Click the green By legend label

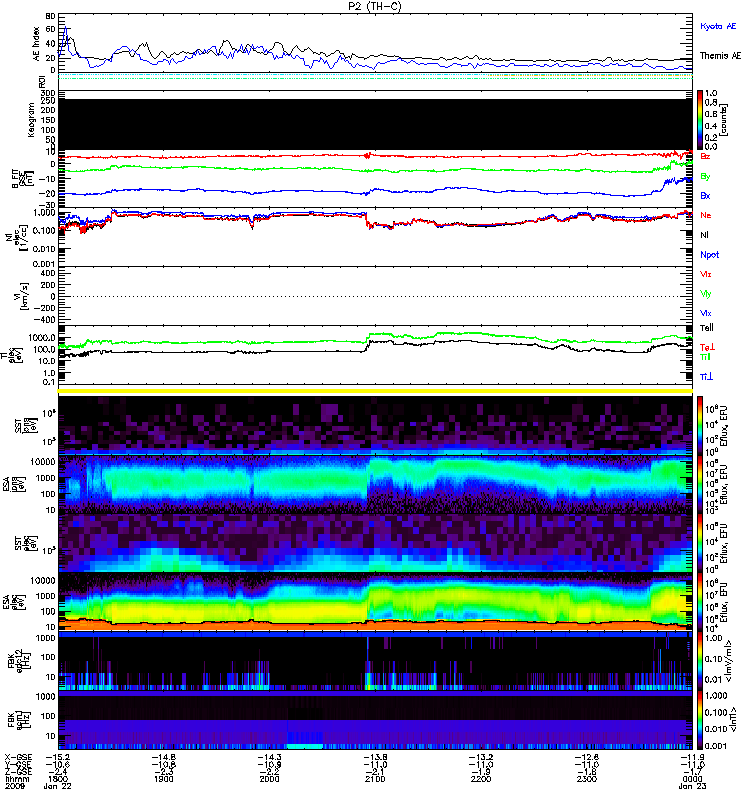[705, 177]
